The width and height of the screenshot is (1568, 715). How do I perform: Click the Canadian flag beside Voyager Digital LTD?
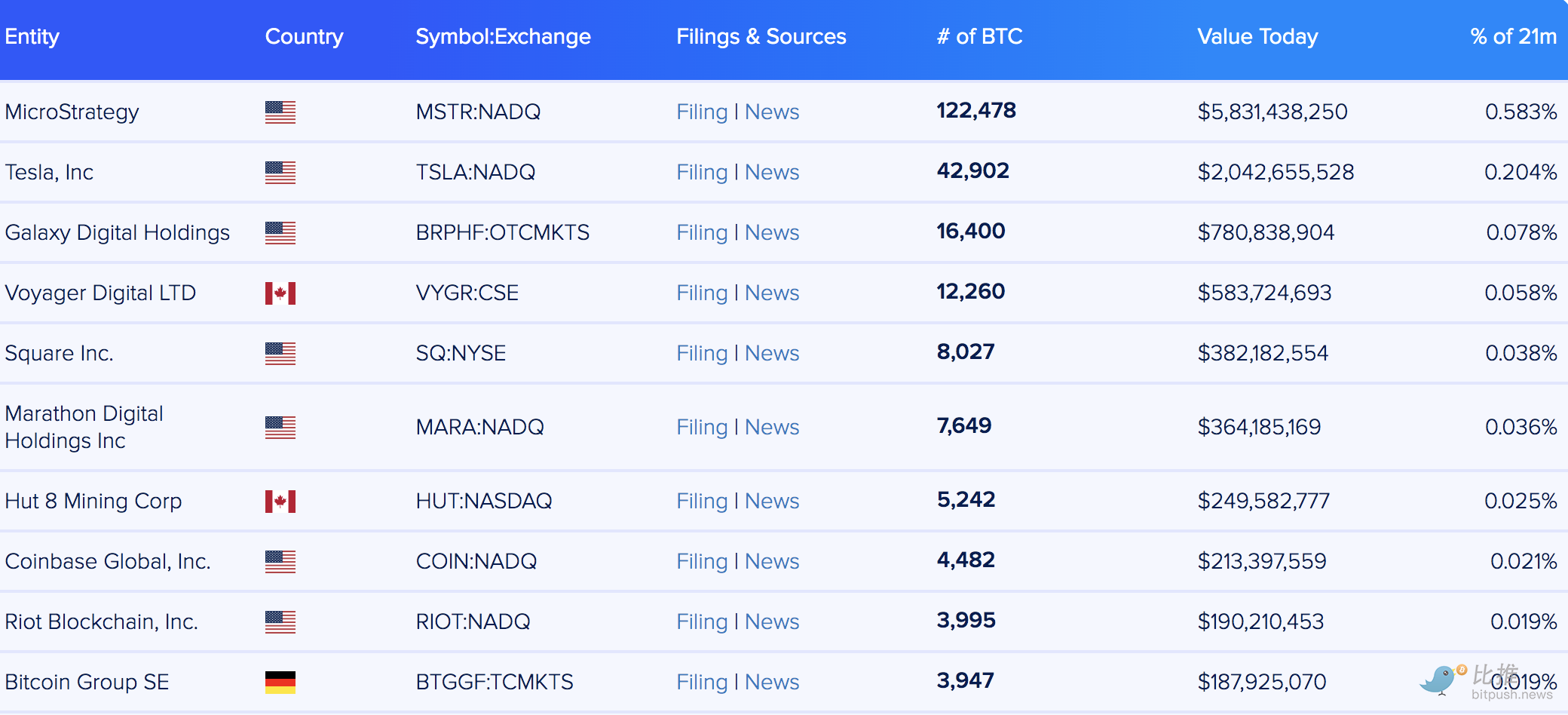pos(280,293)
